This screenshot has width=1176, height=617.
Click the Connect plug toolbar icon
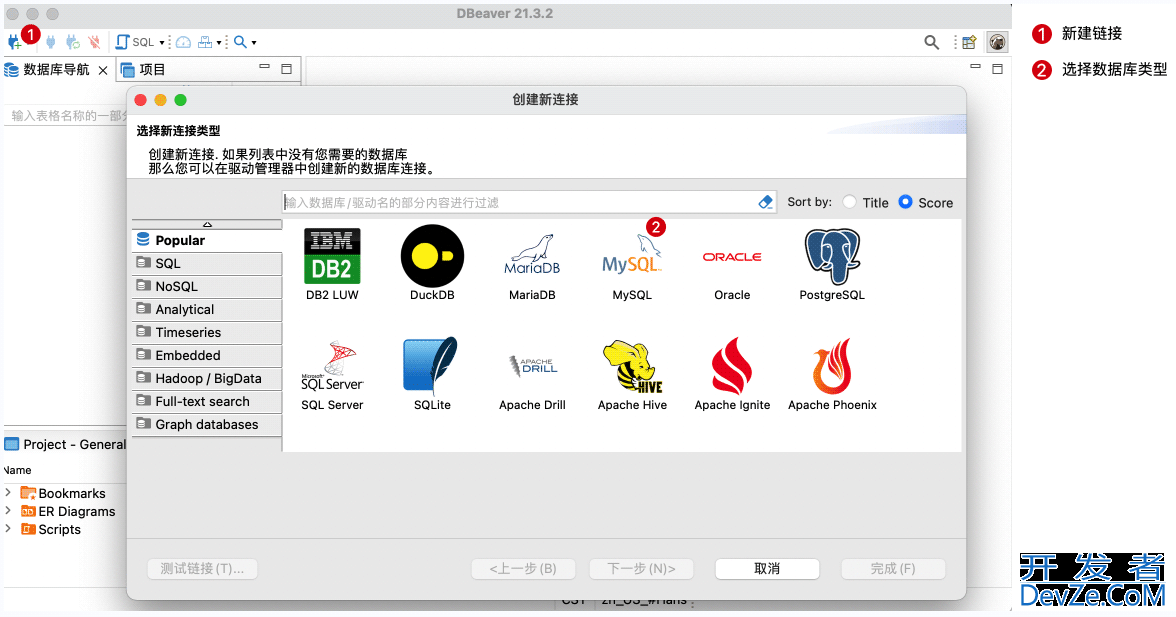51,42
